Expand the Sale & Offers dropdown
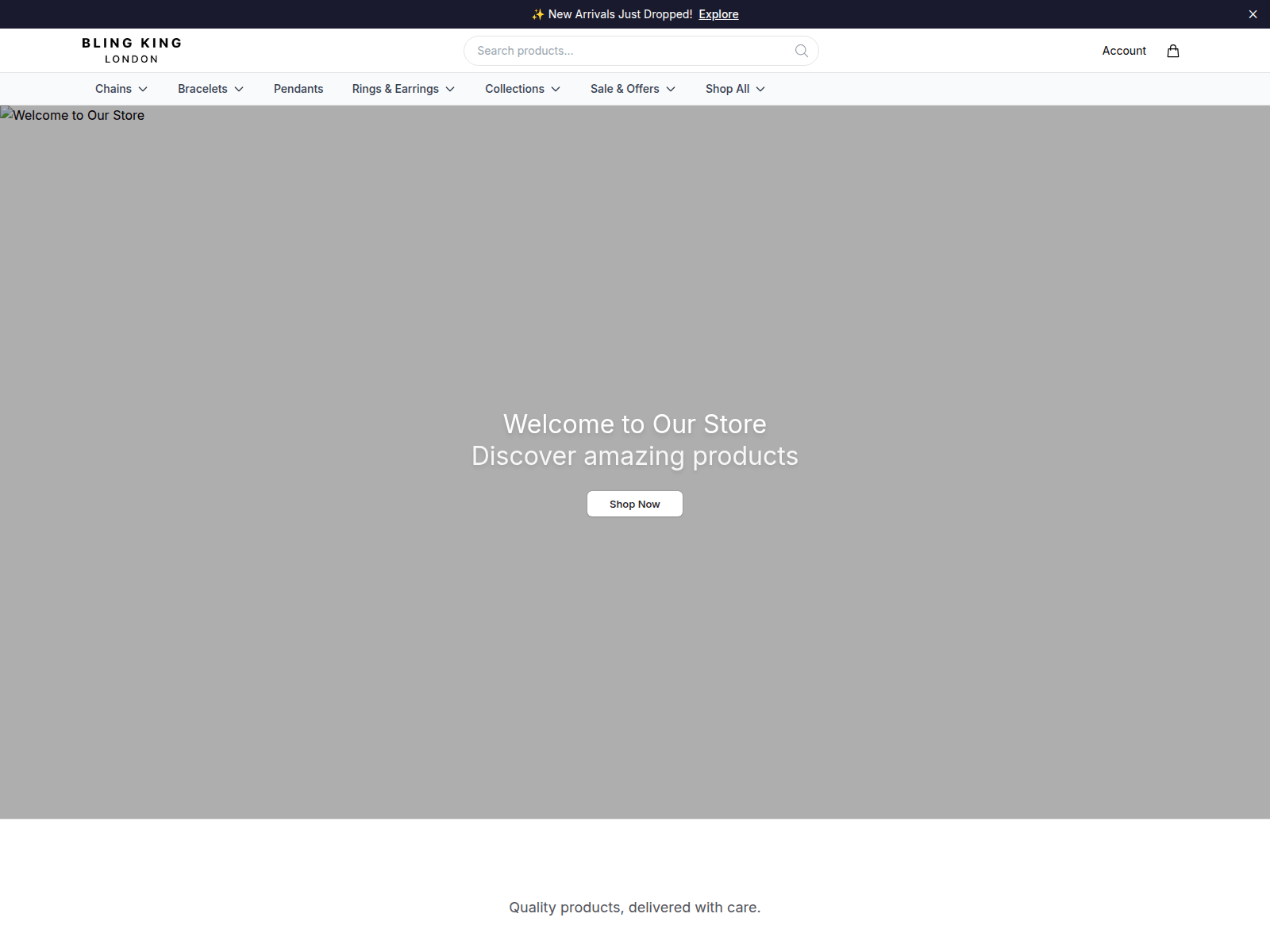The width and height of the screenshot is (1270, 952). [633, 89]
